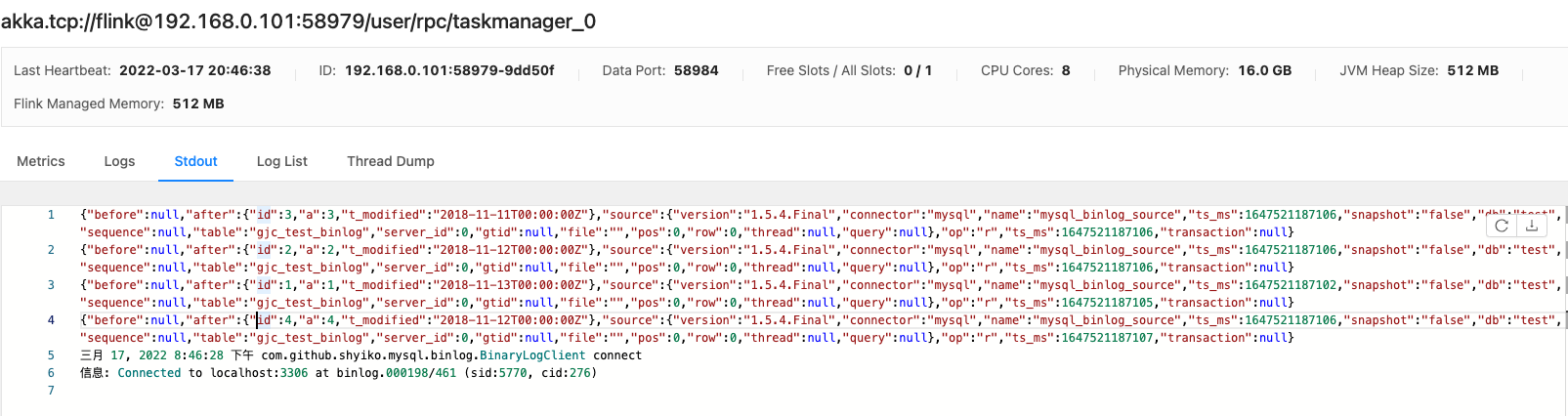Click the JVM Heap Size value
Image resolution: width=1568 pixels, height=416 pixels.
(x=1472, y=70)
